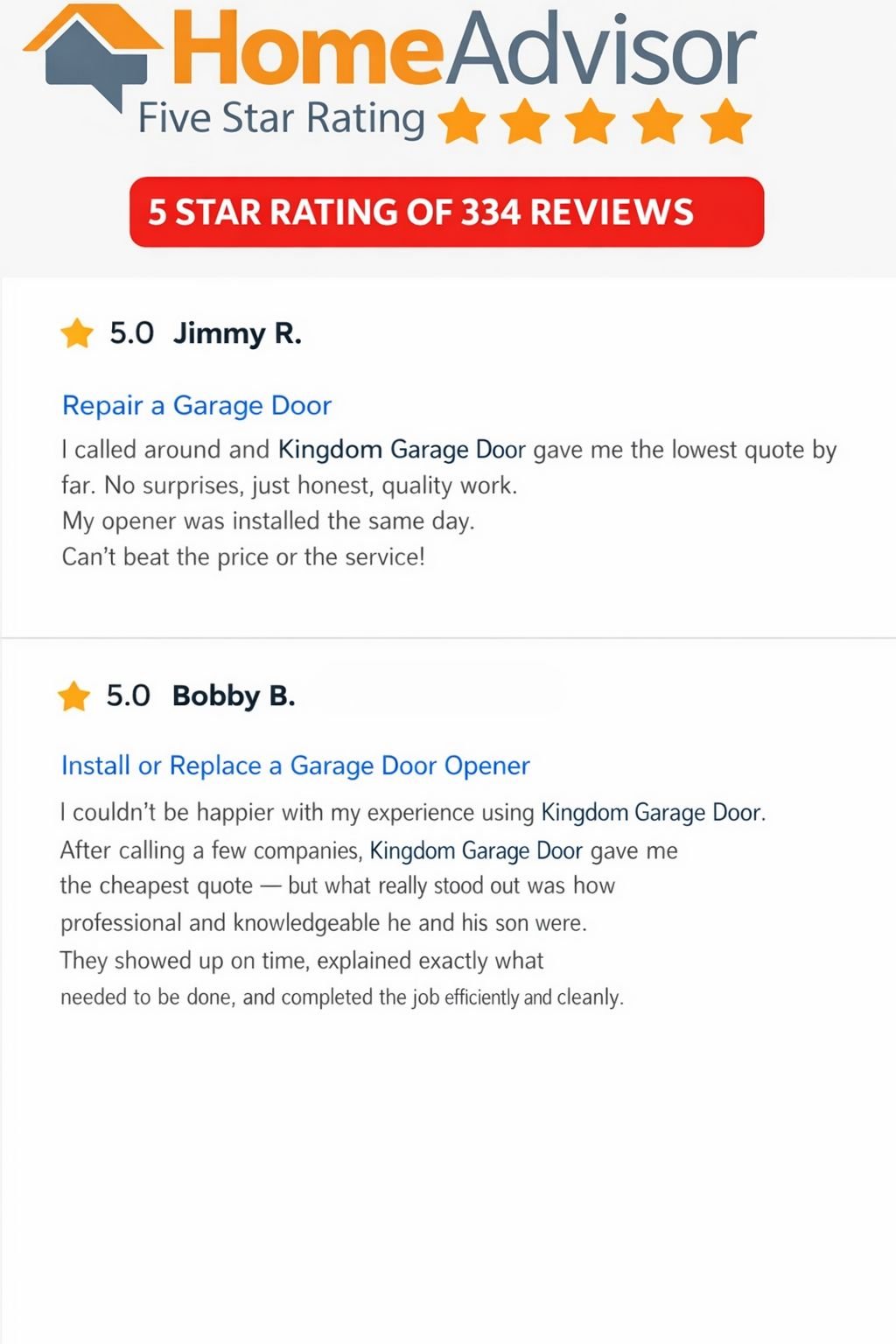
Task: Click Kingdom Garage Door in Jimmy R.'s review
Action: coord(402,450)
